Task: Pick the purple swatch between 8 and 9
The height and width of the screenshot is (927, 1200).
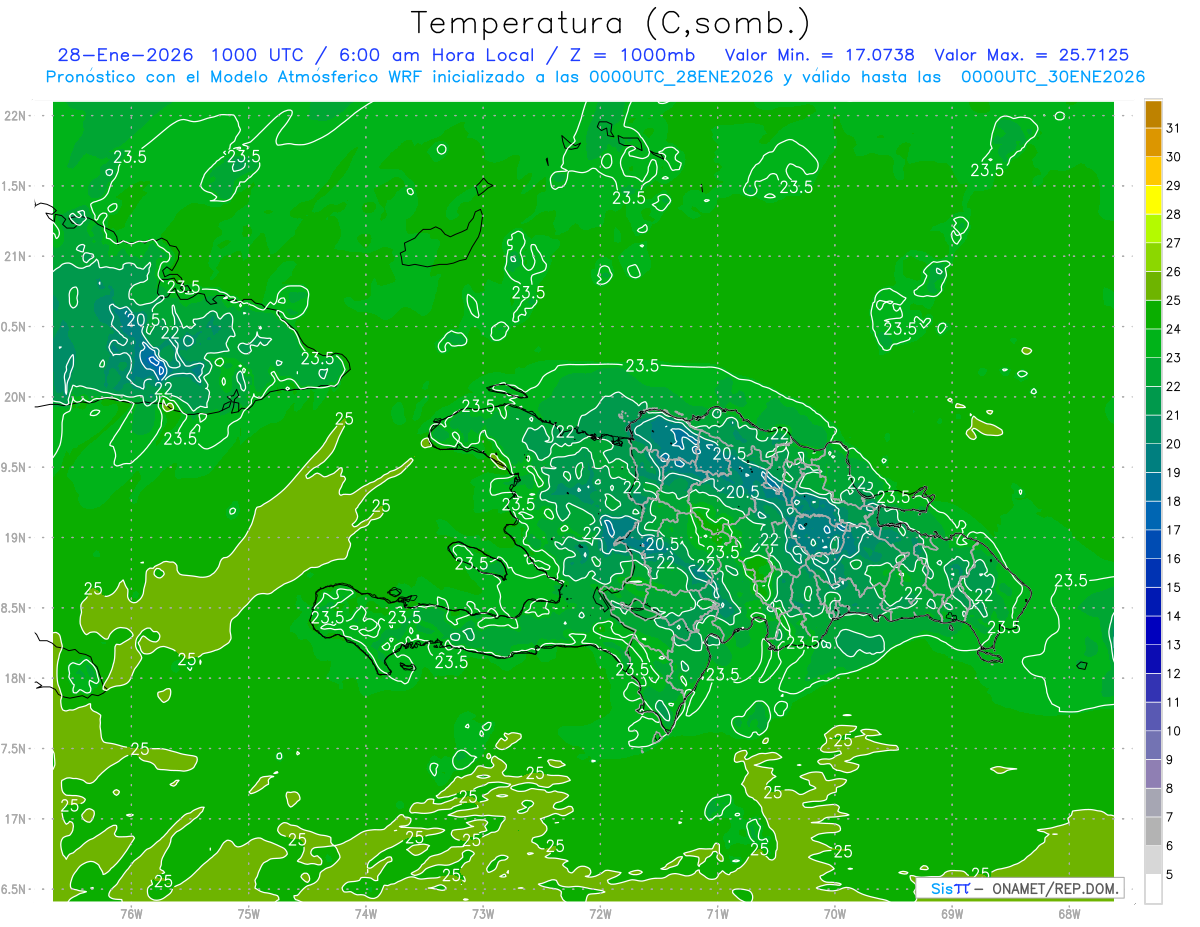Action: coord(1153,774)
